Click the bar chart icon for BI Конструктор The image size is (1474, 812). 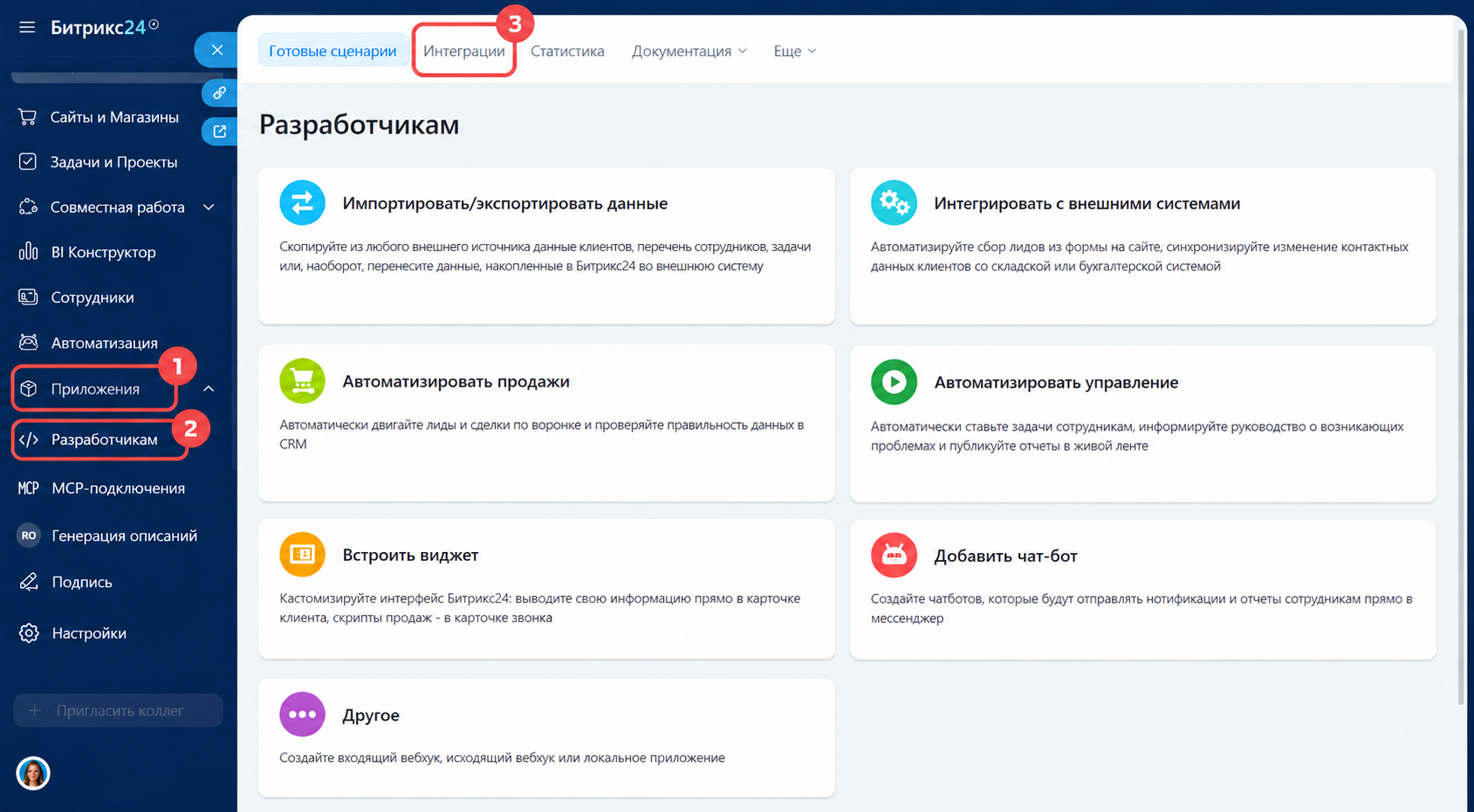(x=28, y=252)
